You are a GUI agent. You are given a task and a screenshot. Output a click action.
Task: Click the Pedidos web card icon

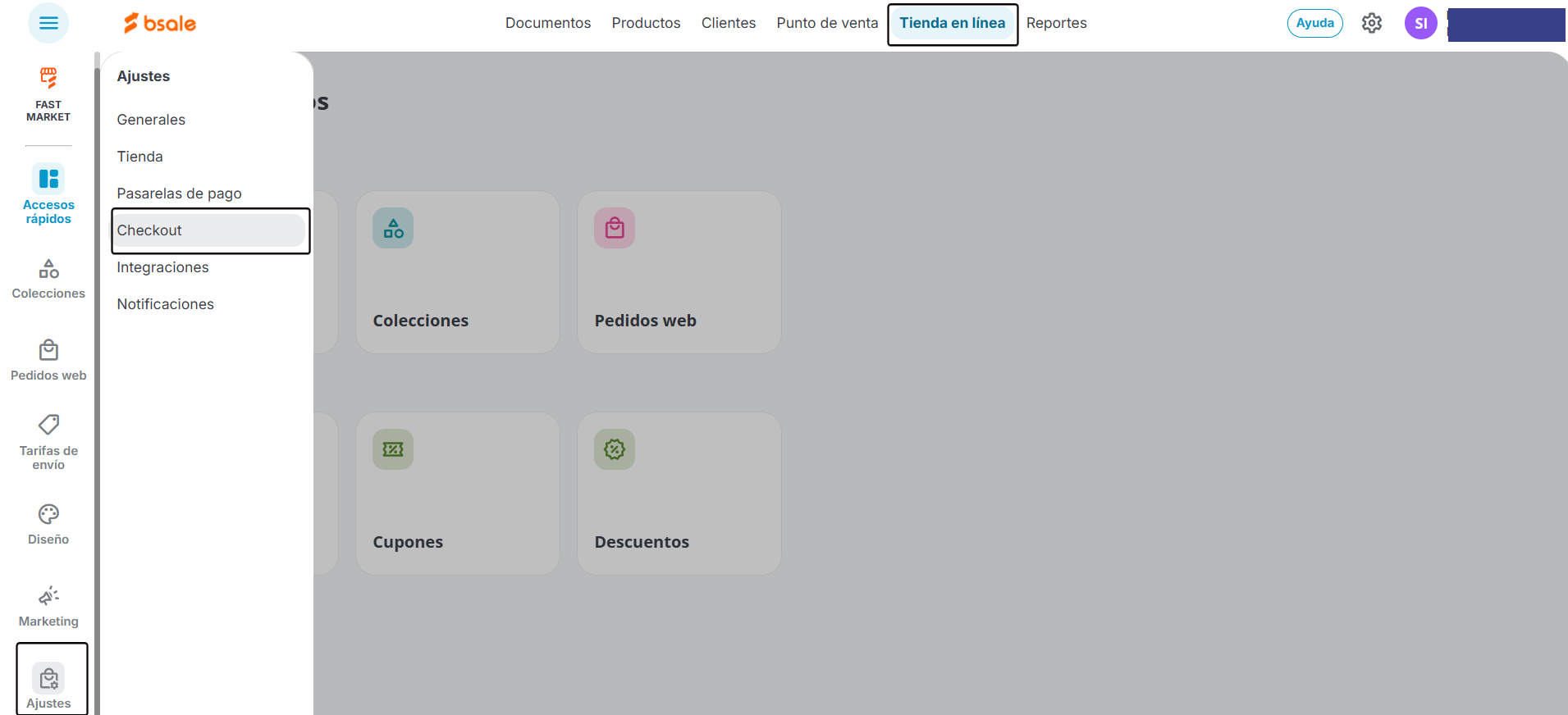tap(615, 228)
